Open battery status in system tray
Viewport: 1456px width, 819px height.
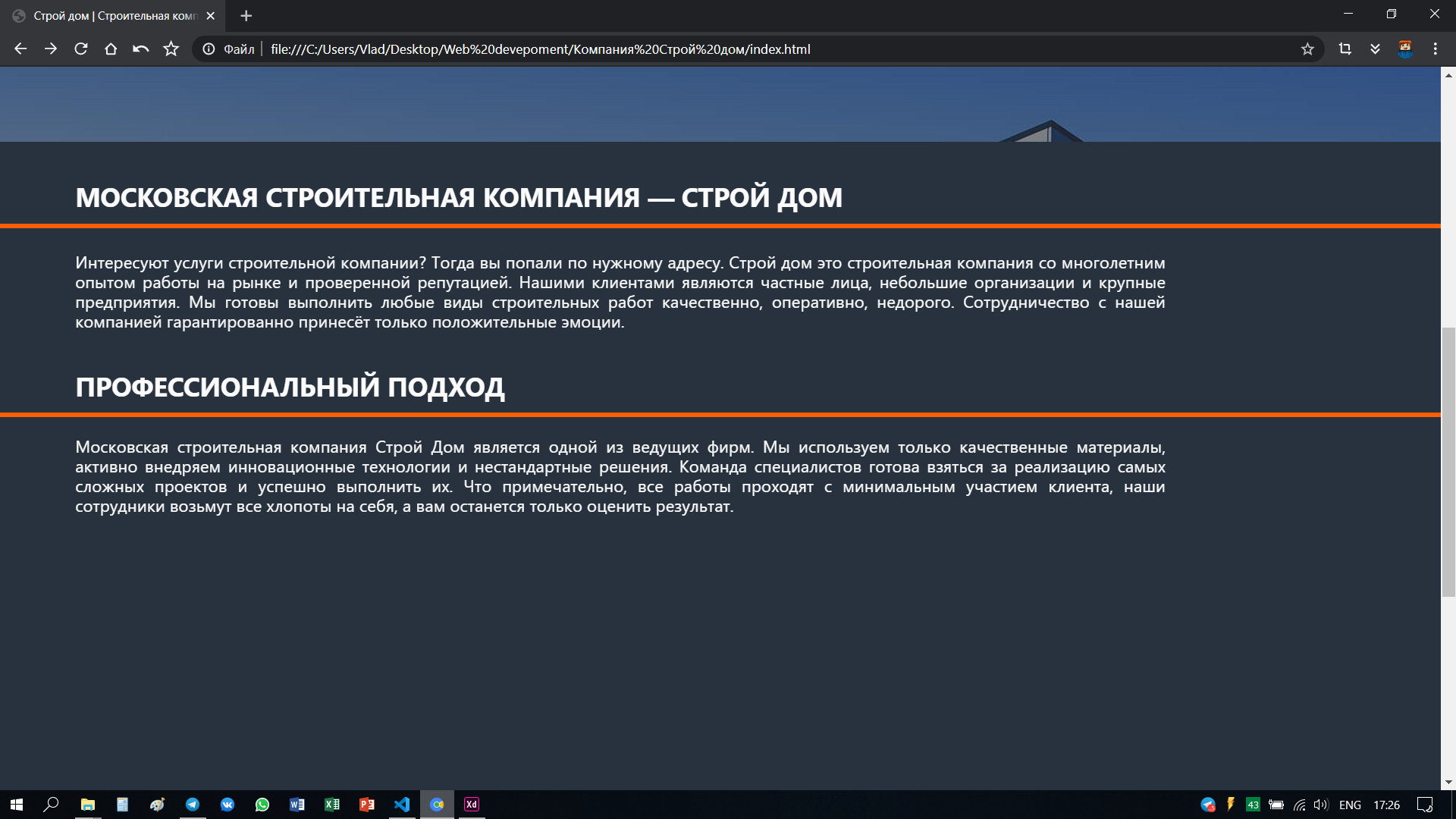click(x=1276, y=805)
